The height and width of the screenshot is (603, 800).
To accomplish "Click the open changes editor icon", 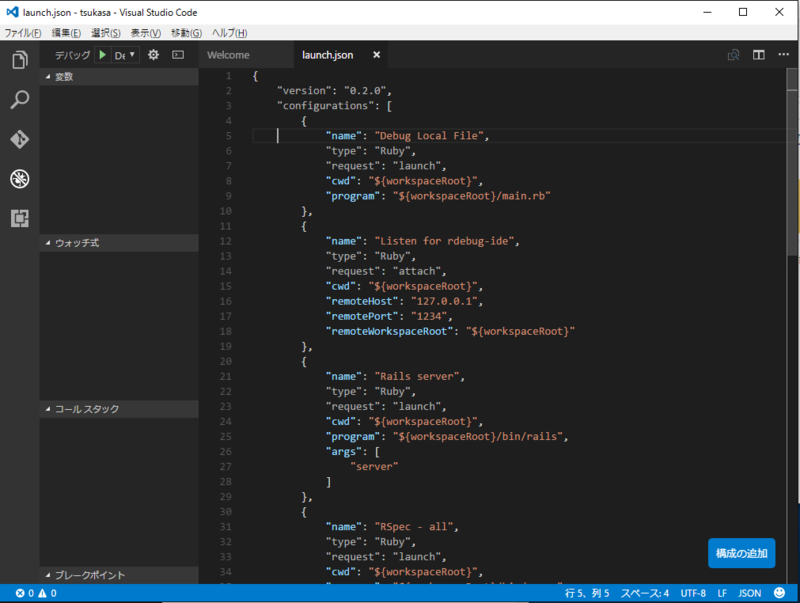I will [x=734, y=55].
